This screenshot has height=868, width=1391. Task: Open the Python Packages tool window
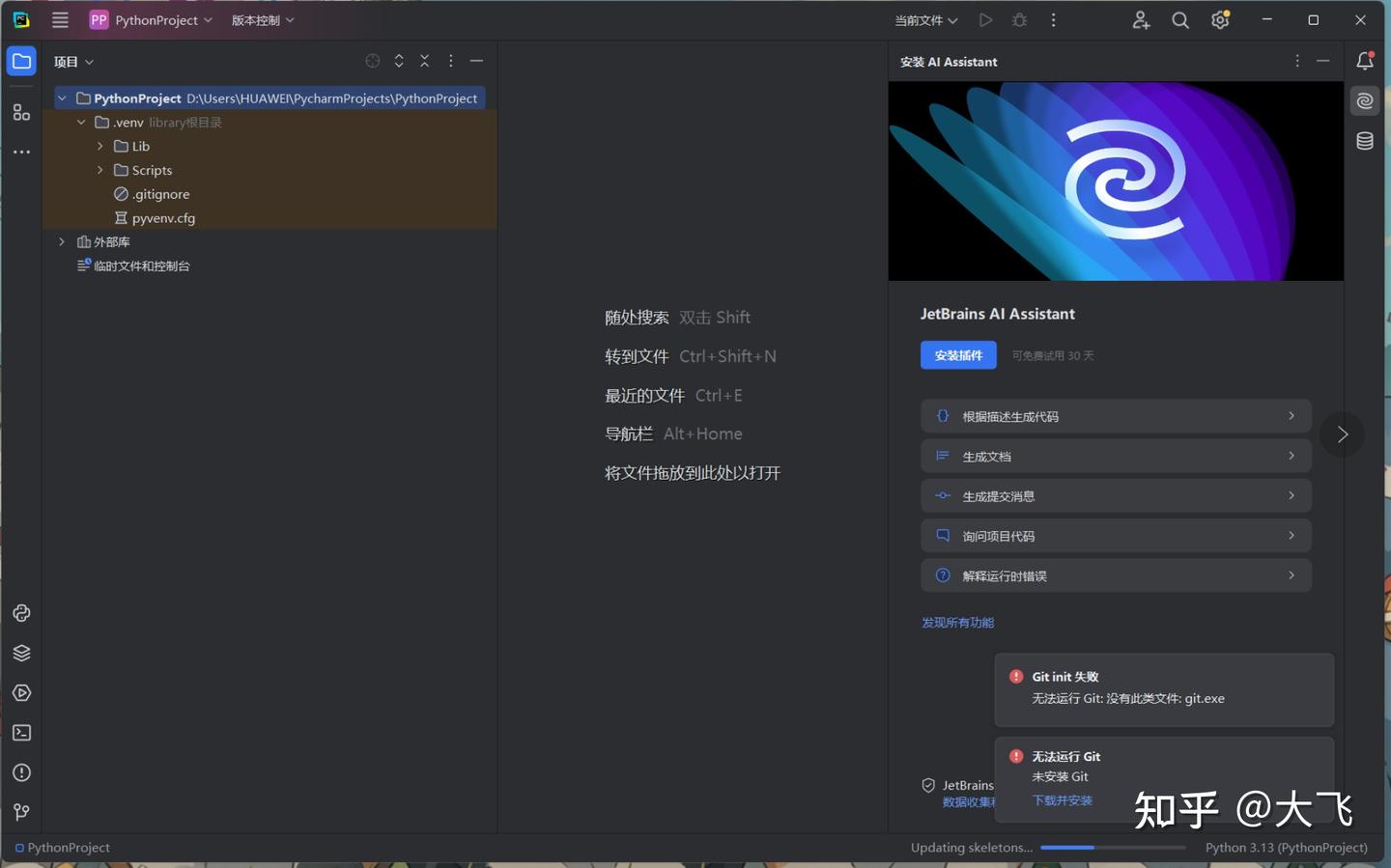(21, 653)
